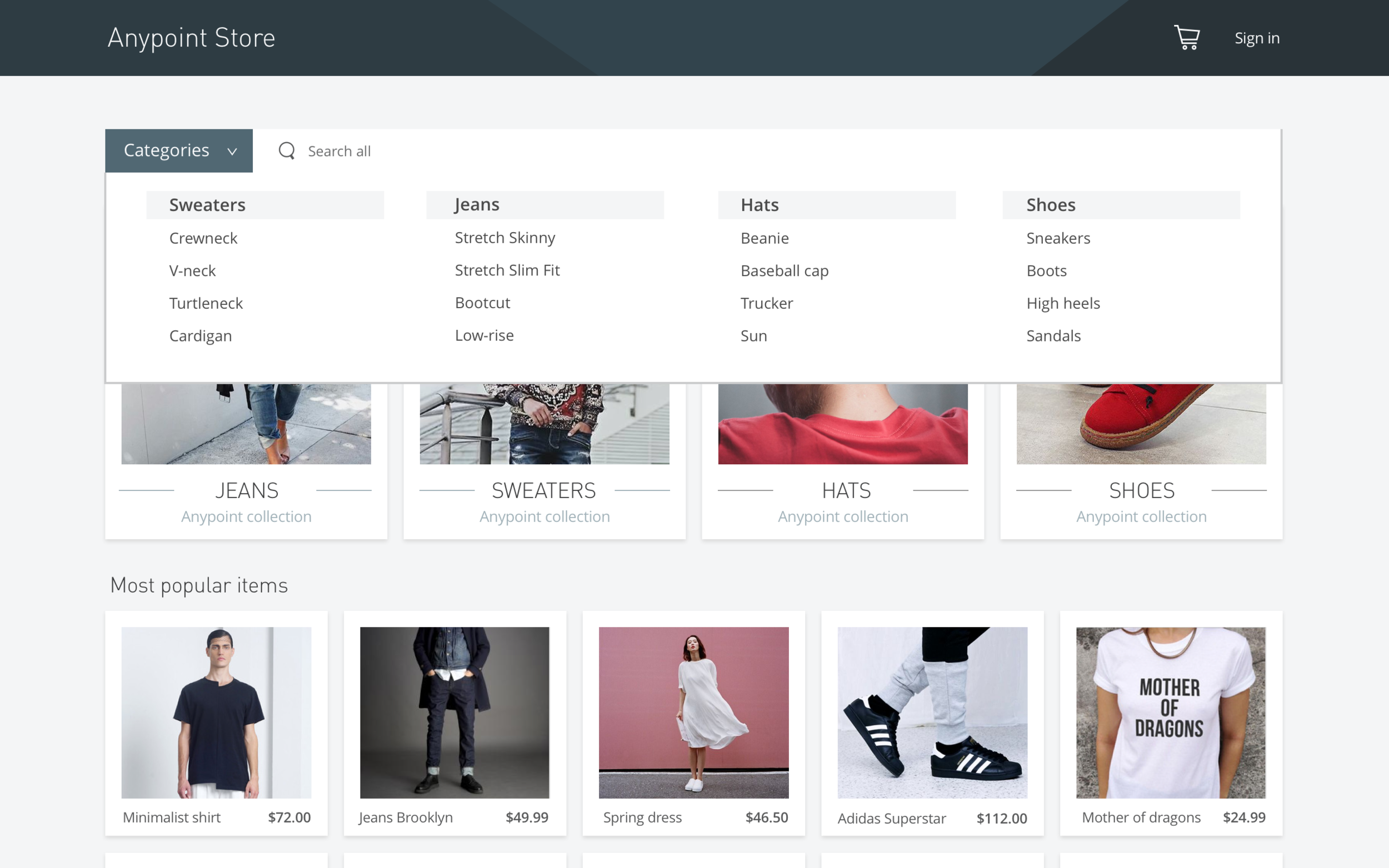Choose Boots under Shoes
Image resolution: width=1389 pixels, height=868 pixels.
1046,271
